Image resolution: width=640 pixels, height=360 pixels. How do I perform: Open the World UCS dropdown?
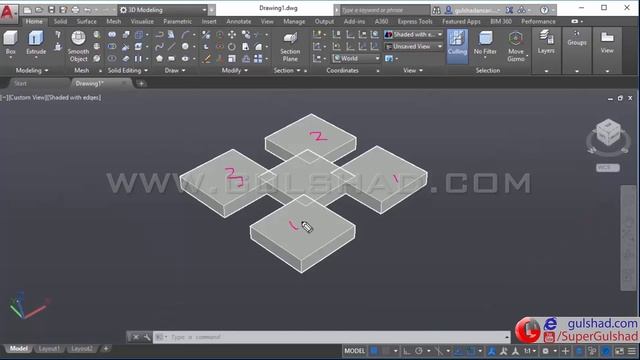coord(356,58)
